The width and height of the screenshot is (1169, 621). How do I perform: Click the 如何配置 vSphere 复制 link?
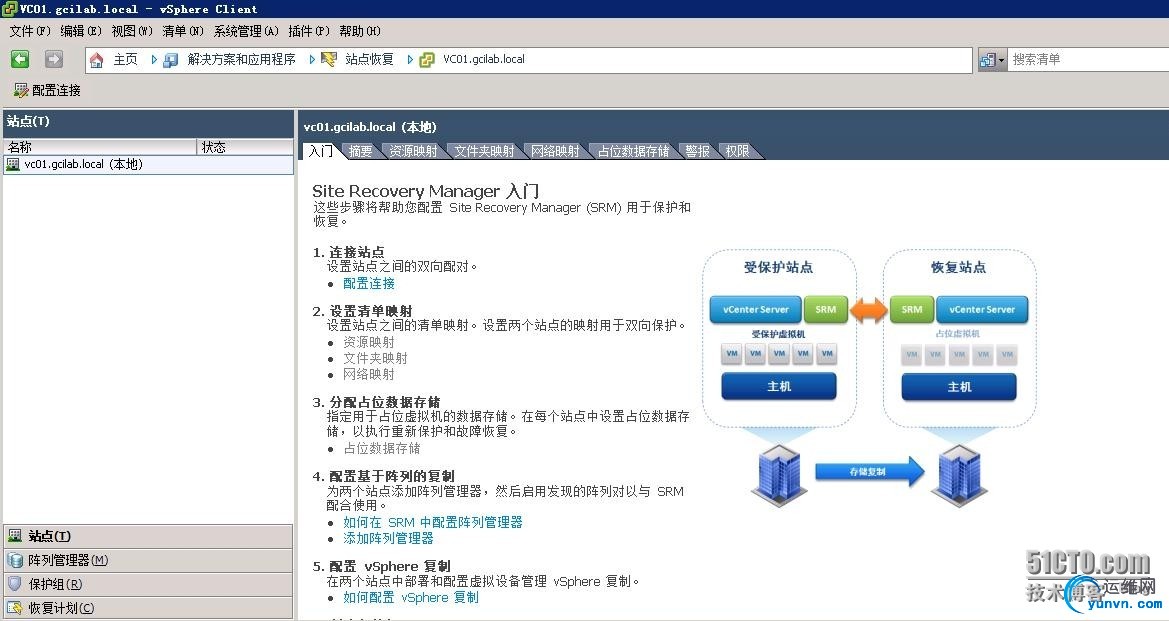pos(411,598)
